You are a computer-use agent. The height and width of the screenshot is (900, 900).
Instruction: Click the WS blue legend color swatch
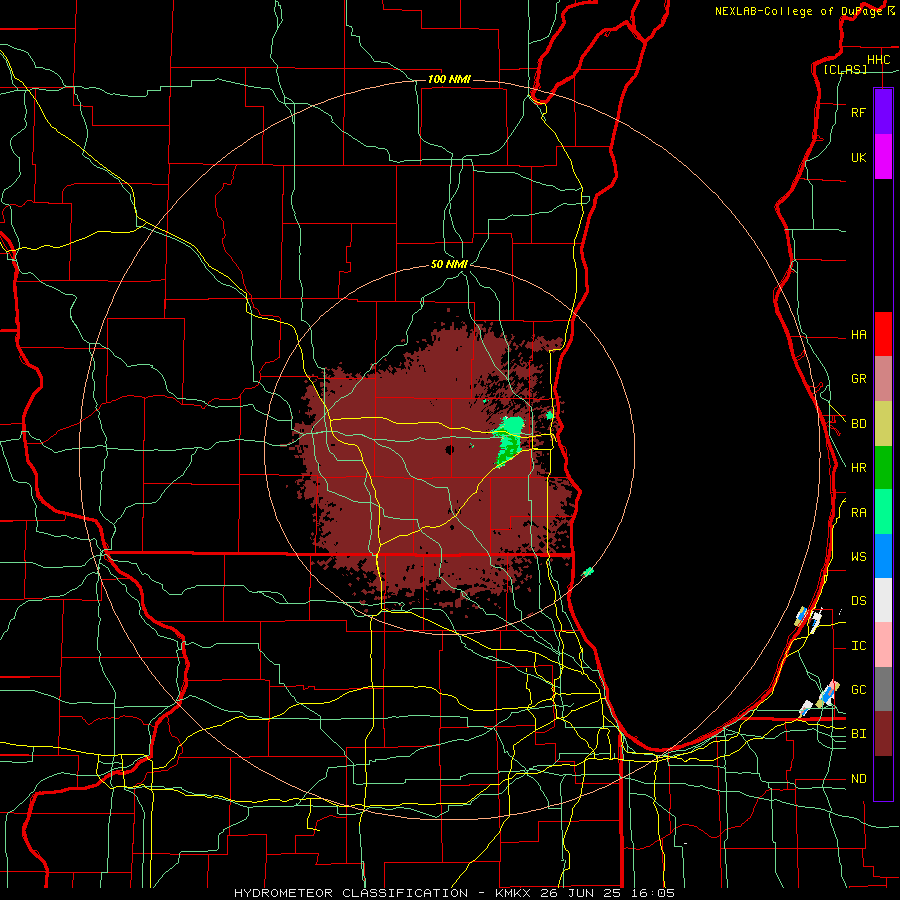[x=883, y=556]
